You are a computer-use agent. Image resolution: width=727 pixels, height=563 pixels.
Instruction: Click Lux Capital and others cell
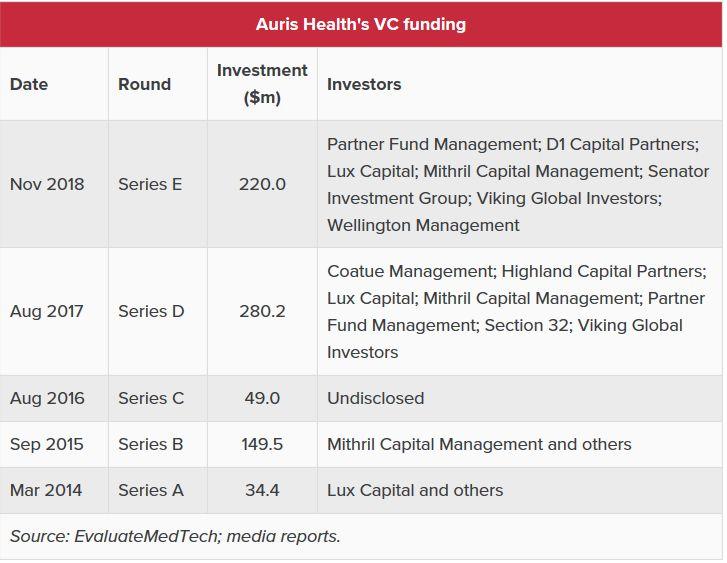(x=415, y=490)
